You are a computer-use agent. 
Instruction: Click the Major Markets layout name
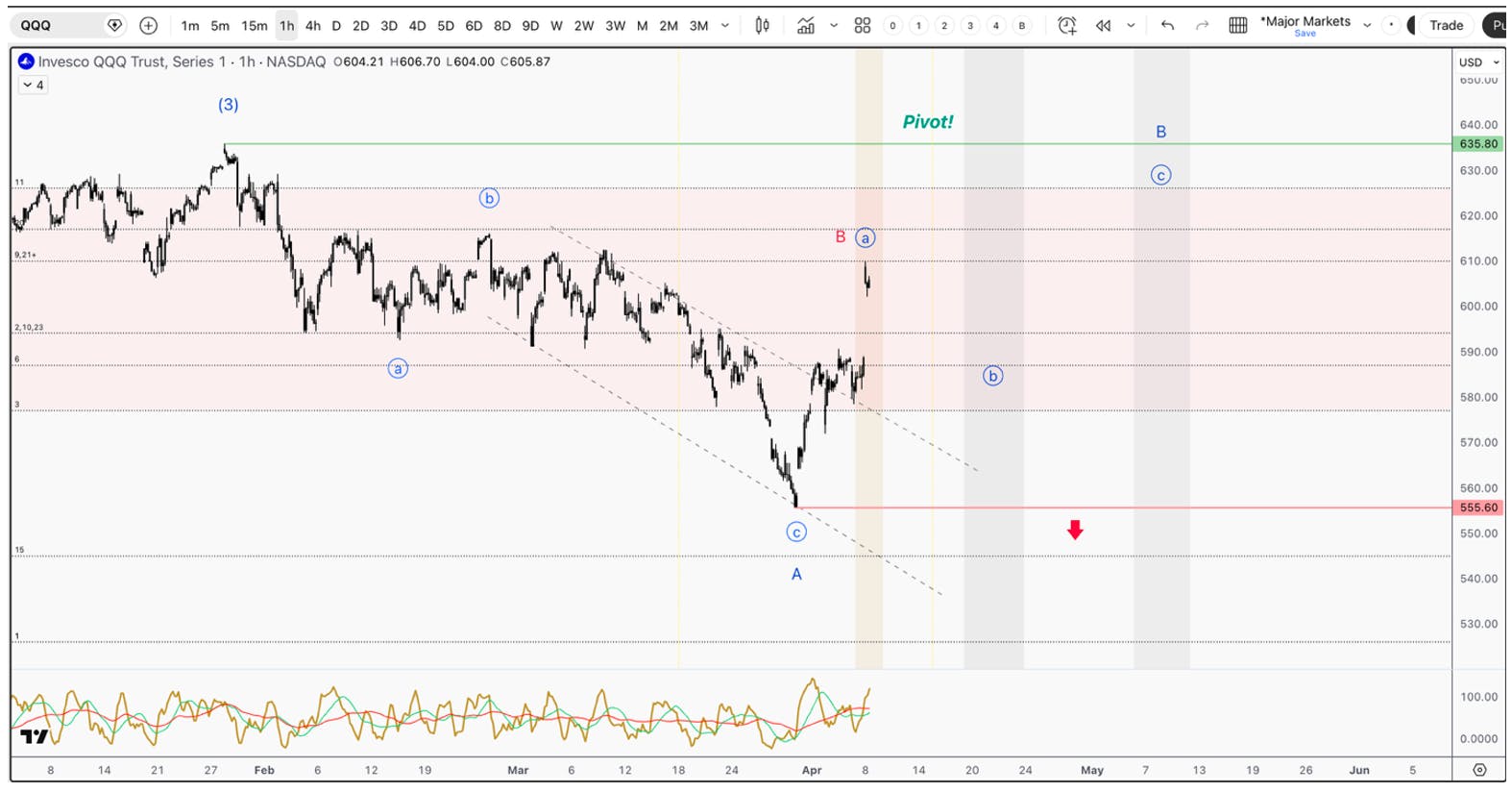pyautogui.click(x=1305, y=21)
